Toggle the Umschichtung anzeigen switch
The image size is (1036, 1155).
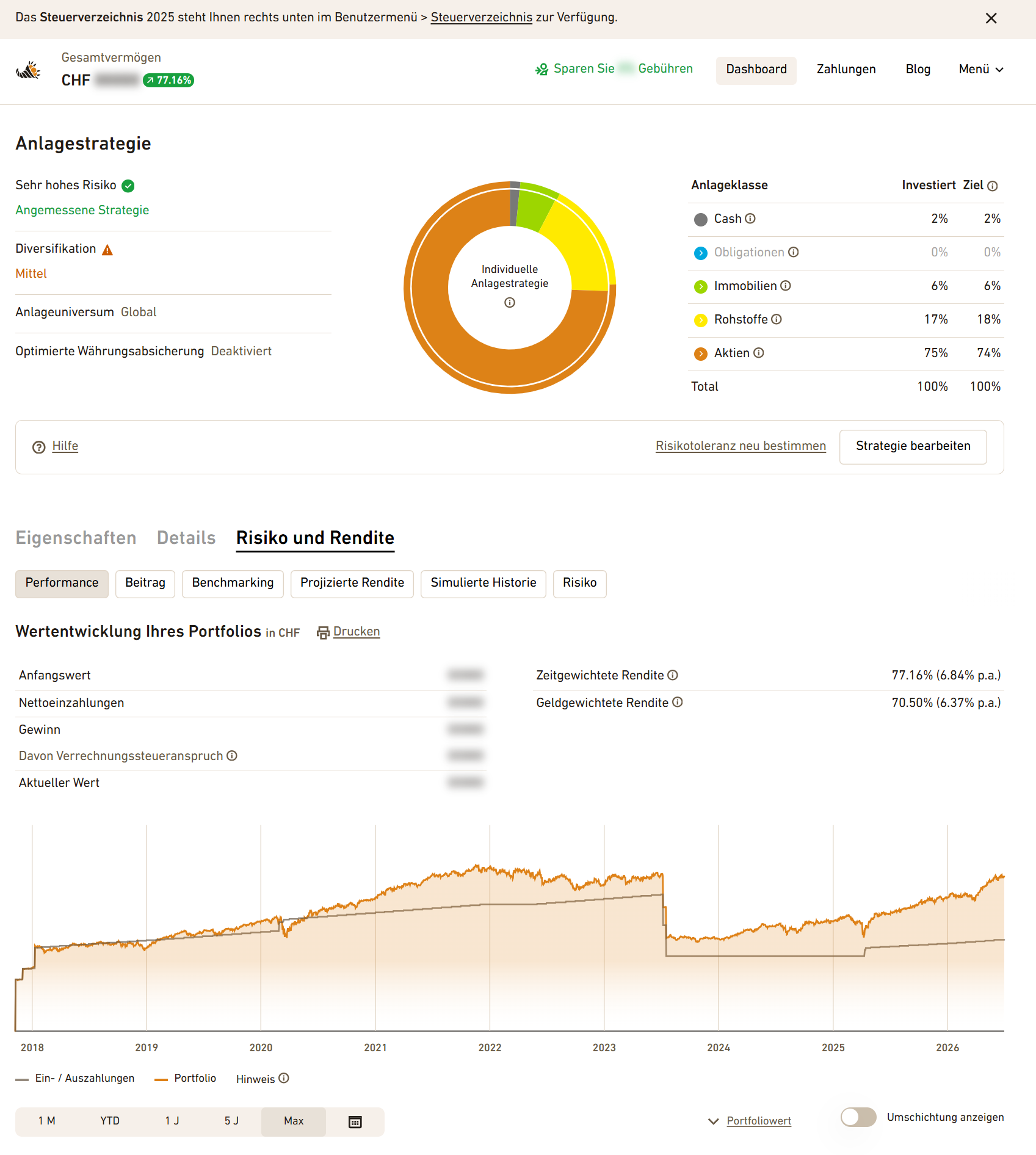click(x=858, y=1117)
